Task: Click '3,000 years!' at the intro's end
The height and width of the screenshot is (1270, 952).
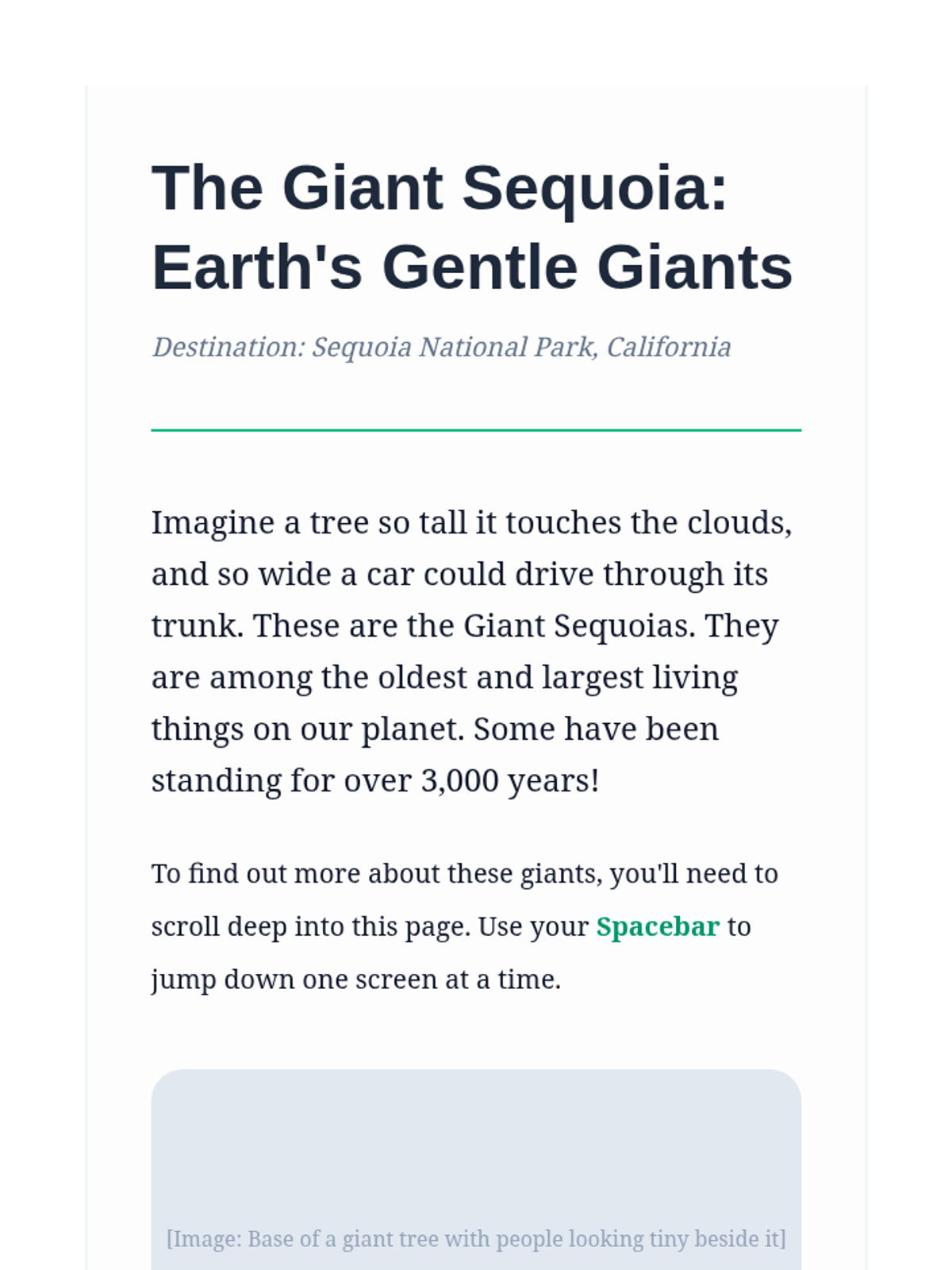Action: click(510, 781)
